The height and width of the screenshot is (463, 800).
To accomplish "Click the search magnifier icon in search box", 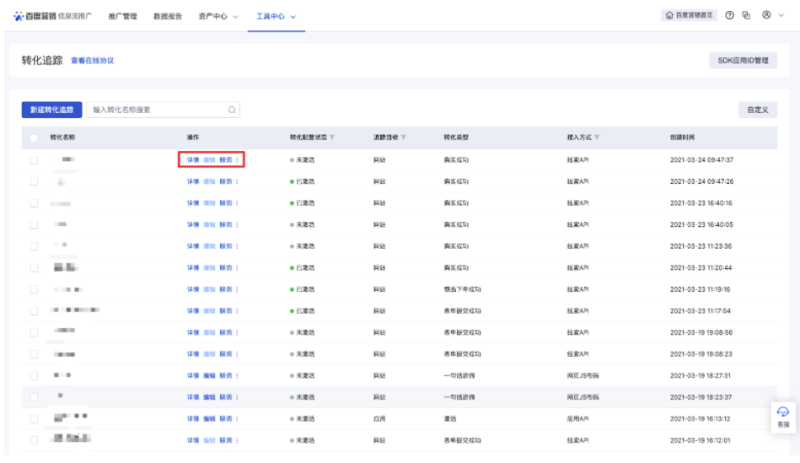I will tap(232, 110).
